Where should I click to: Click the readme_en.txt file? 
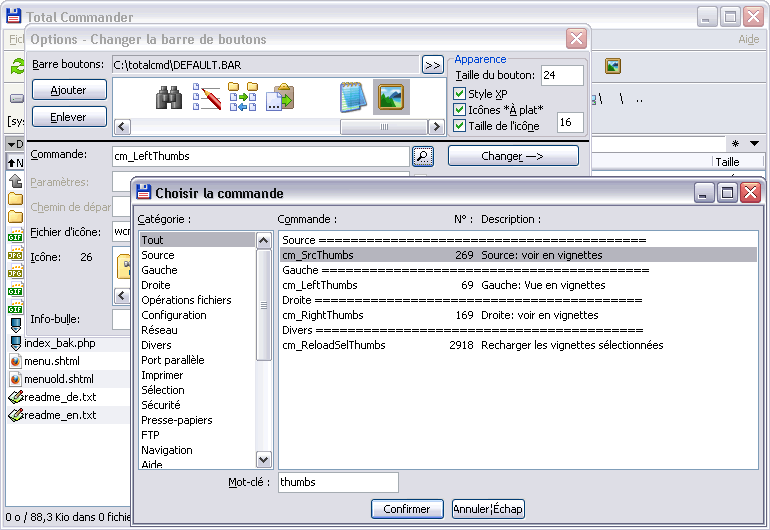click(60, 415)
